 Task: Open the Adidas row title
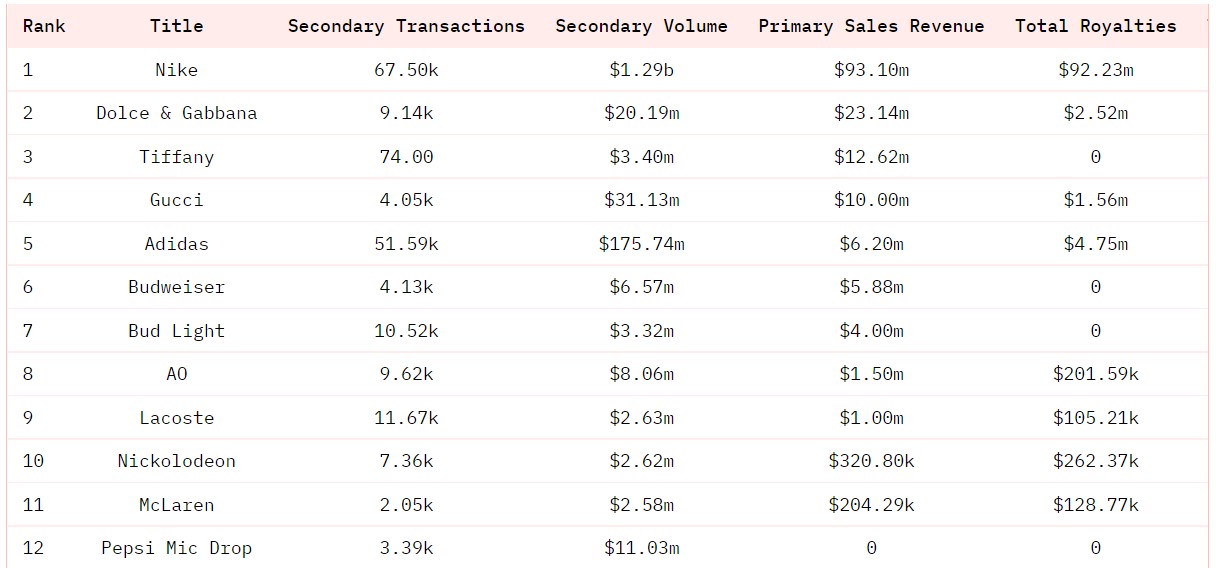click(x=176, y=244)
